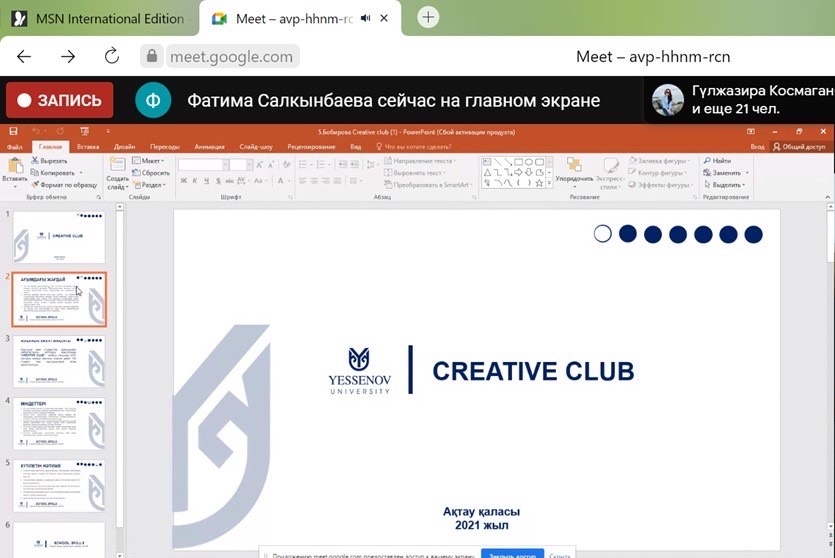The height and width of the screenshot is (558, 835).
Task: Expand the Макет layout dropdown
Action: pos(151,160)
